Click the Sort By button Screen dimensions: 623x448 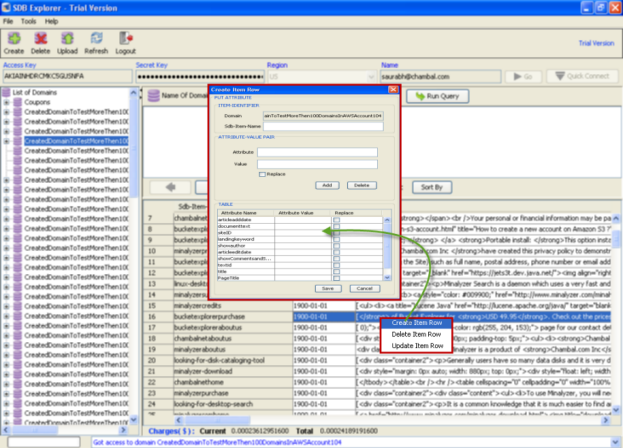431,187
